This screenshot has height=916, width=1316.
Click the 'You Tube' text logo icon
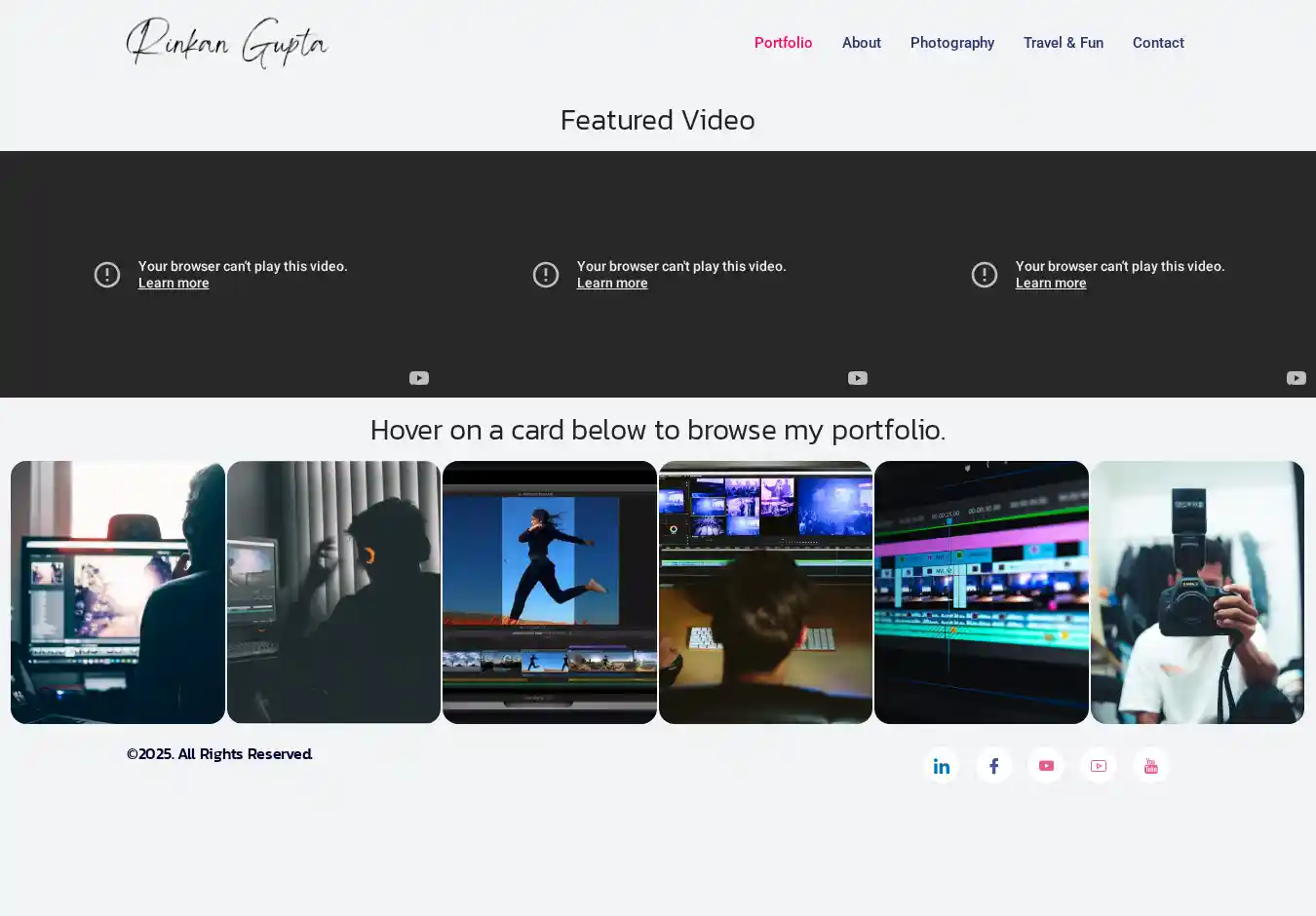pos(1150,766)
